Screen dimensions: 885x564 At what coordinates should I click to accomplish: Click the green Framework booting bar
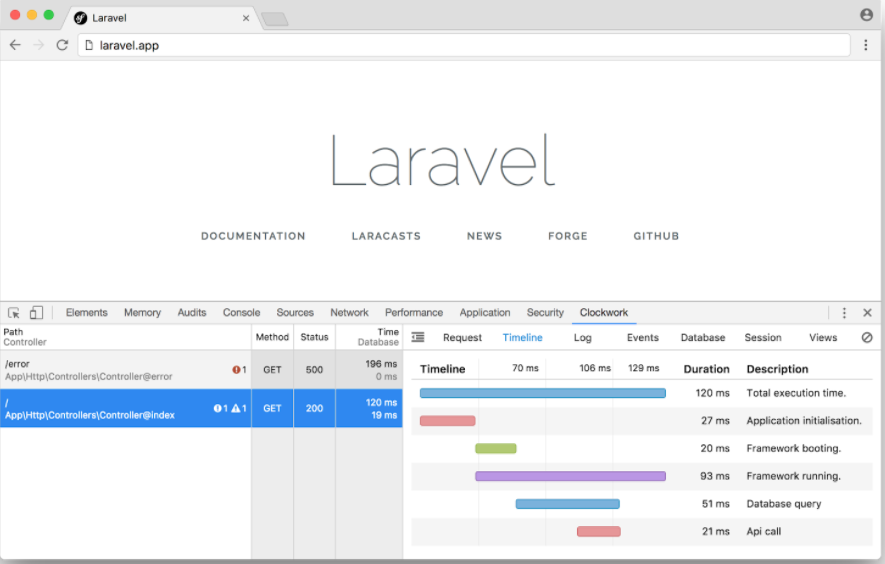click(x=496, y=448)
